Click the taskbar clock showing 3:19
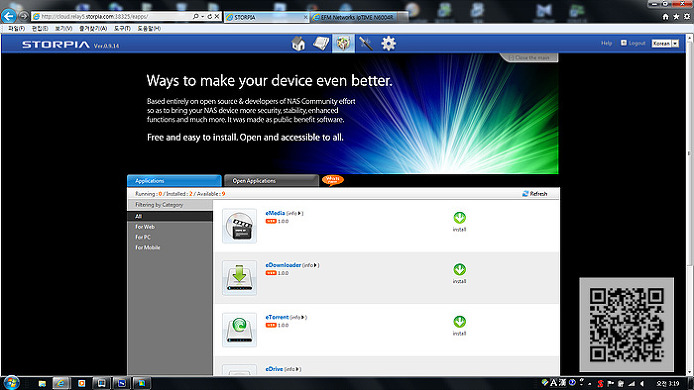 [667, 383]
